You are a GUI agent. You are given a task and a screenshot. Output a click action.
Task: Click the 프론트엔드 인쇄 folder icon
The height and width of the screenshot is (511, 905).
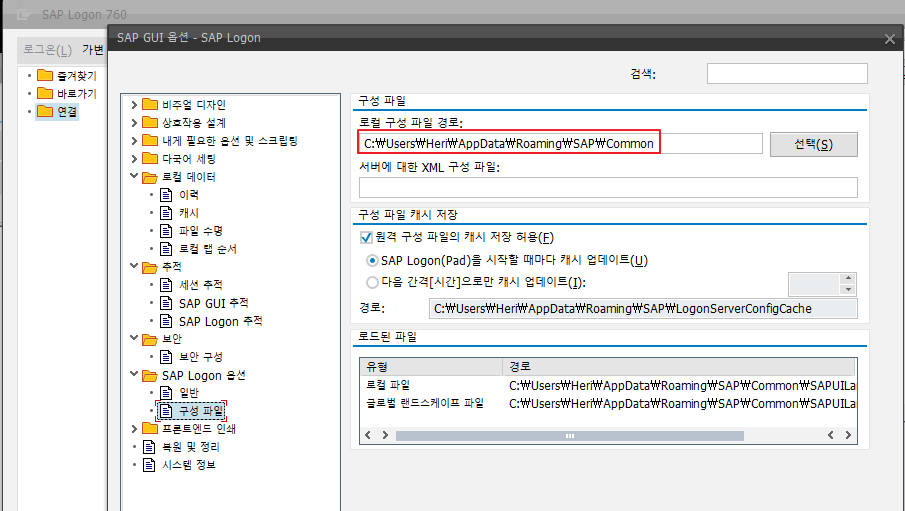tap(150, 428)
